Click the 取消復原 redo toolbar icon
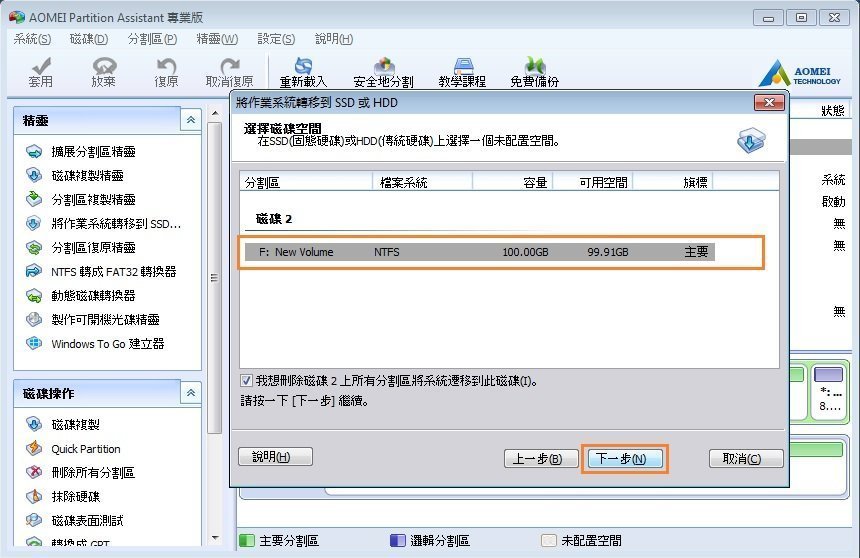This screenshot has height=558, width=860. coord(230,66)
